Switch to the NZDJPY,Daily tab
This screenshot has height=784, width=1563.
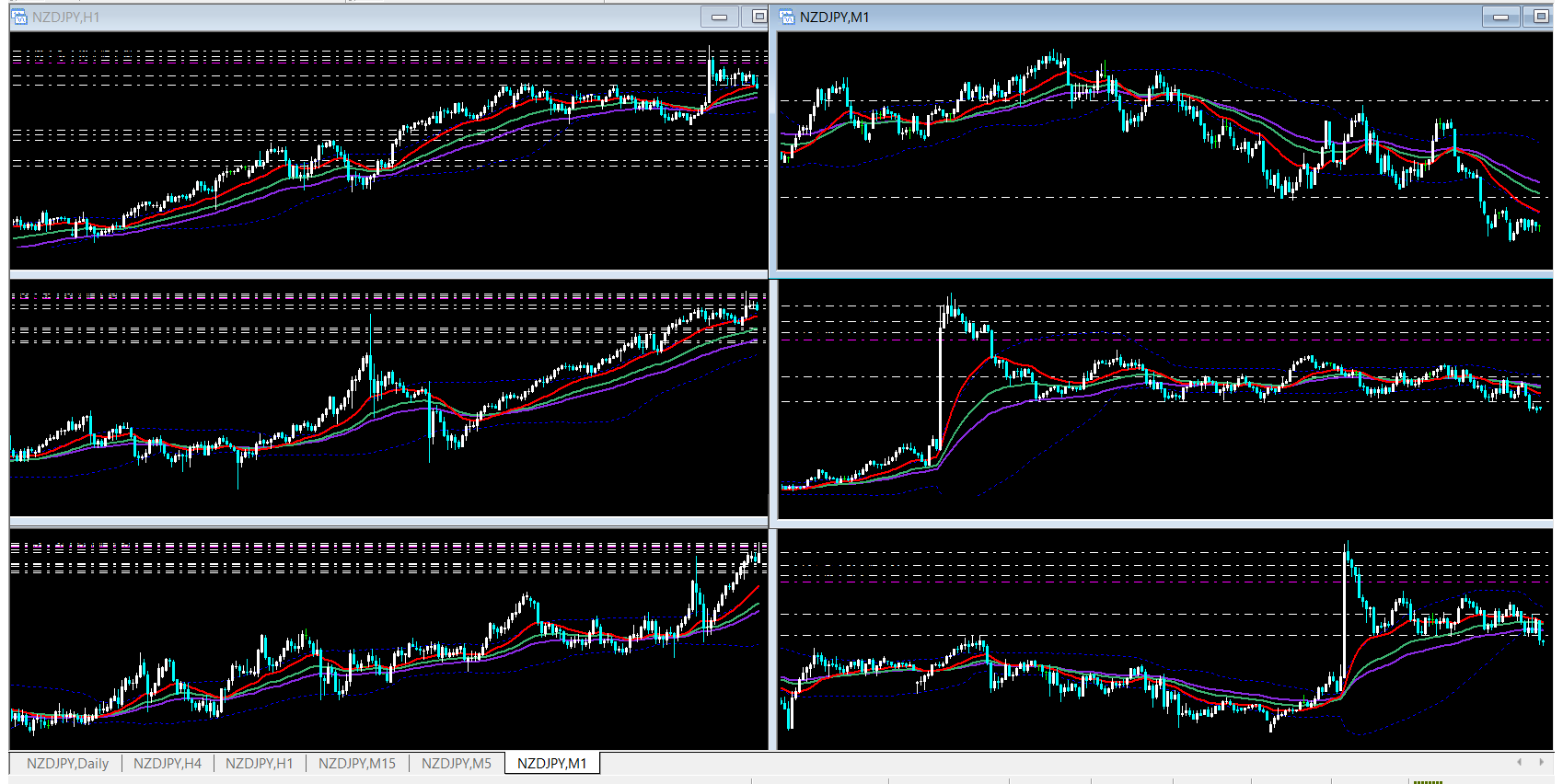click(x=67, y=763)
